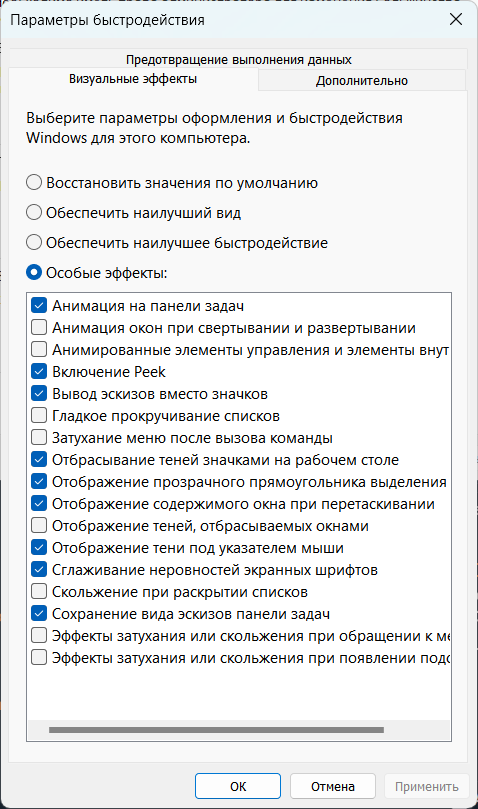Click the OK button

(238, 786)
